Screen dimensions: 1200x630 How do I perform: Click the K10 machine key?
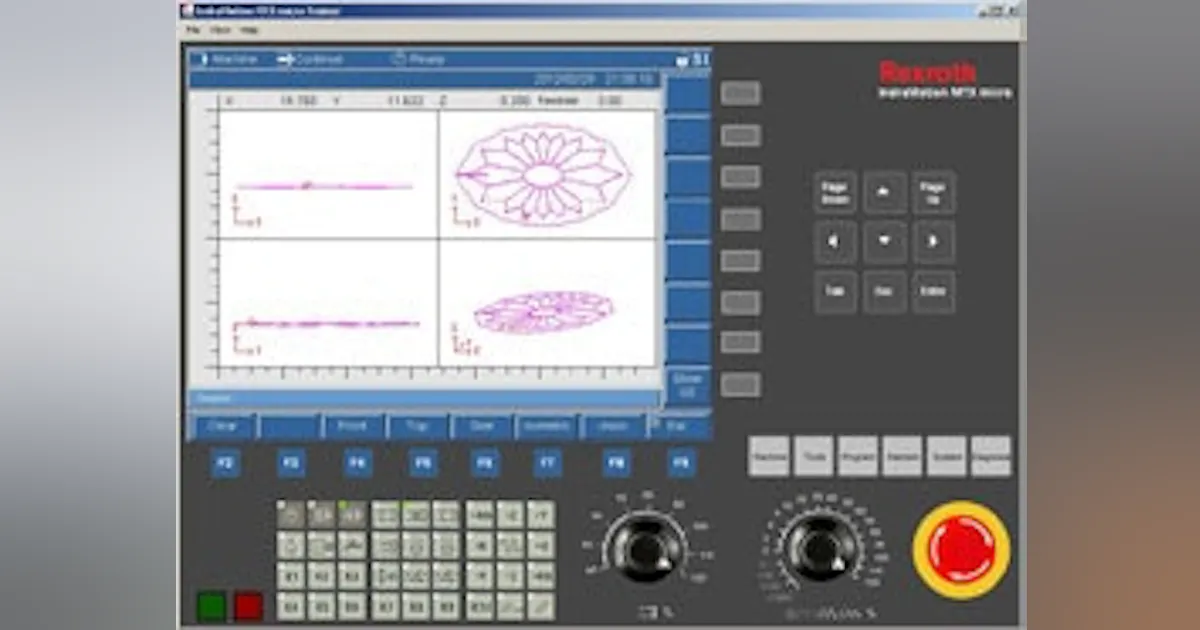480,606
